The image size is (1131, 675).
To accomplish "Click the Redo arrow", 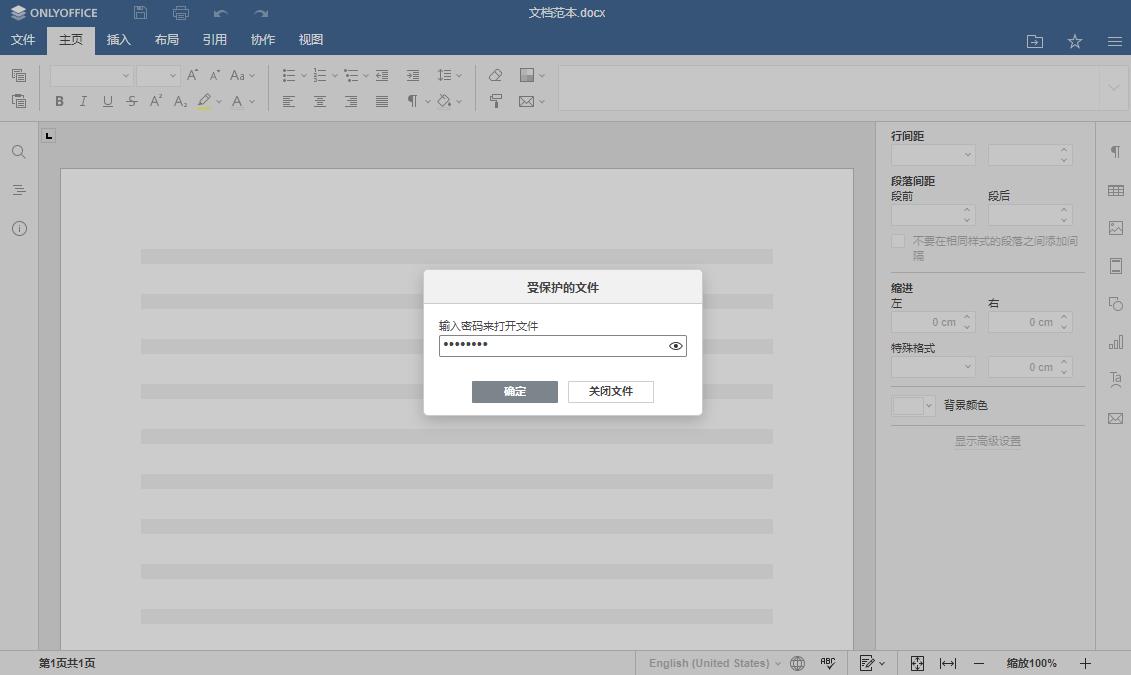I will 261,13.
